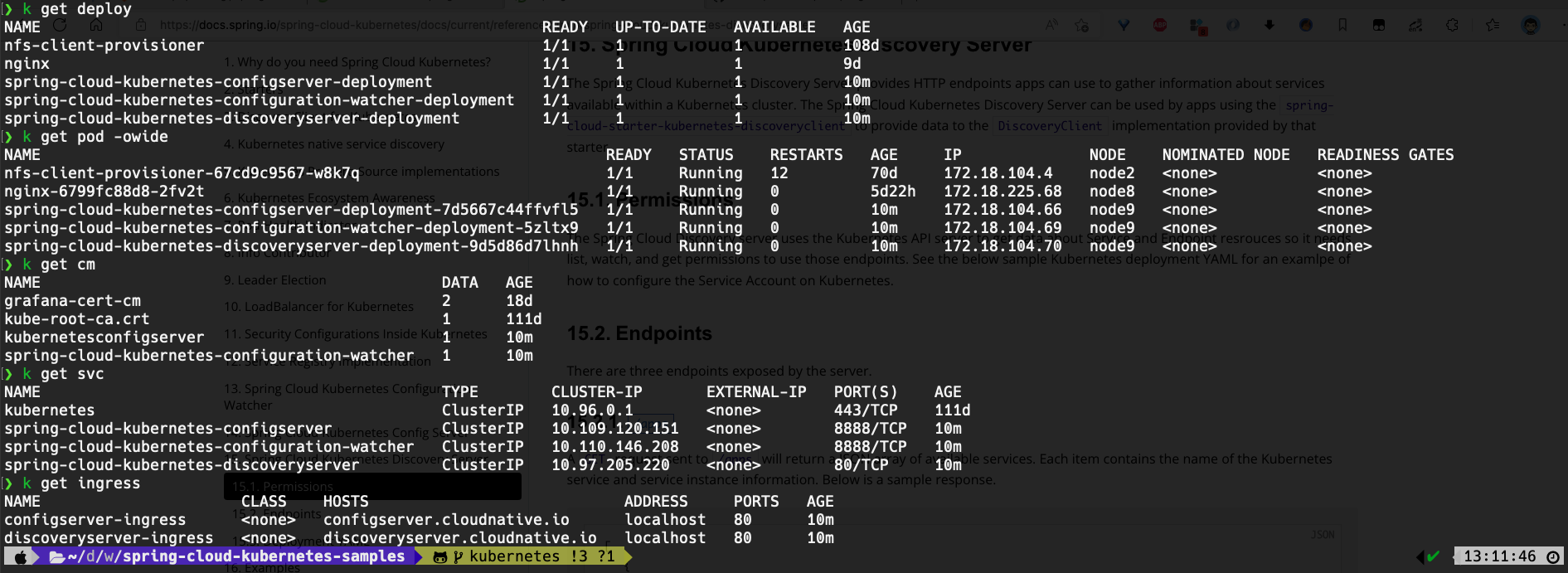
Task: Click the 'k get svc' command line
Action: (63, 374)
